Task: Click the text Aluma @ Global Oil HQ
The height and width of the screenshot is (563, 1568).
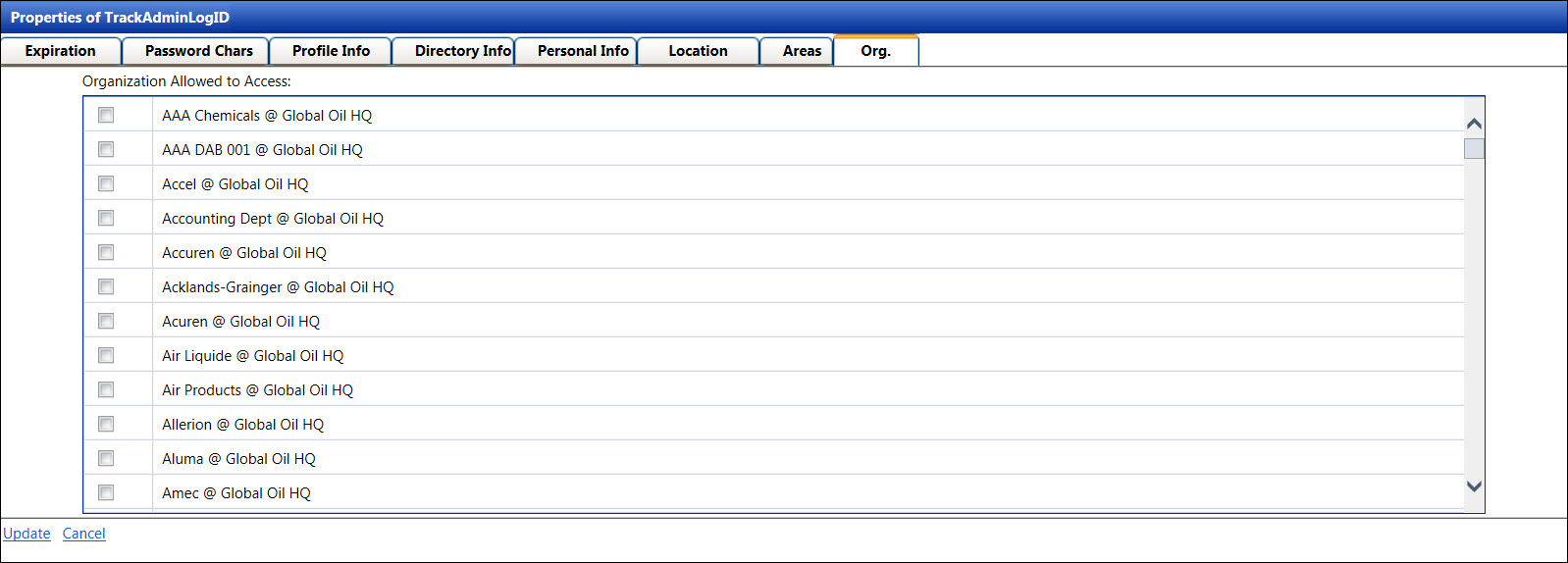Action: coord(238,459)
